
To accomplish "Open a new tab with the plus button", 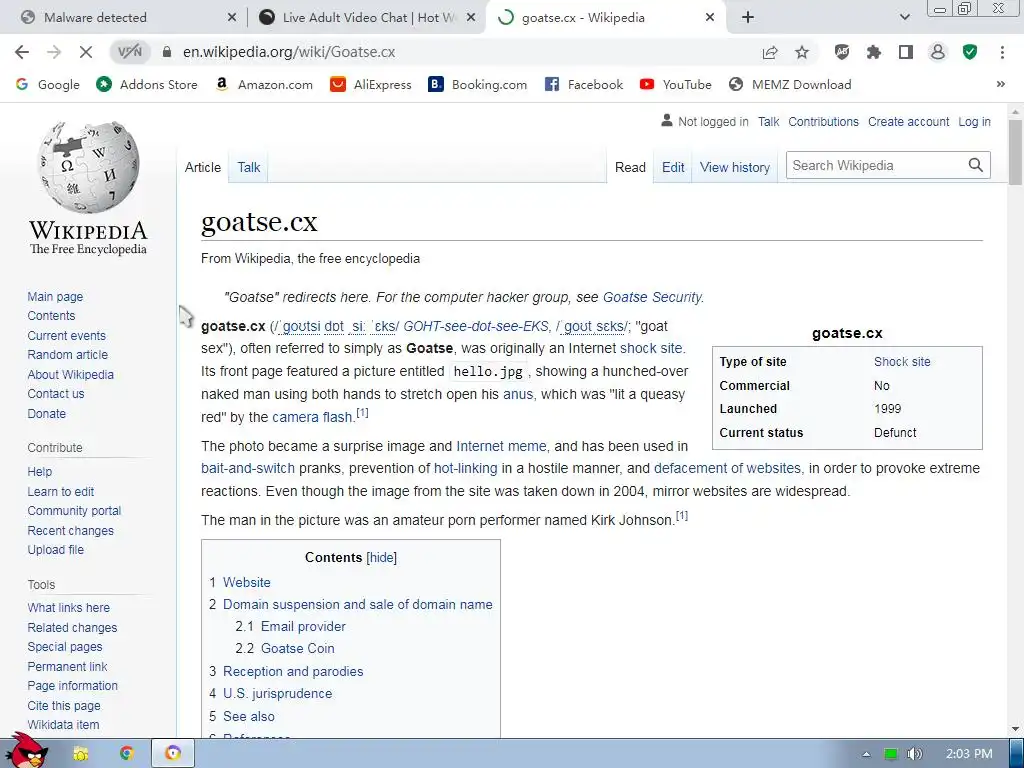I will pyautogui.click(x=748, y=18).
